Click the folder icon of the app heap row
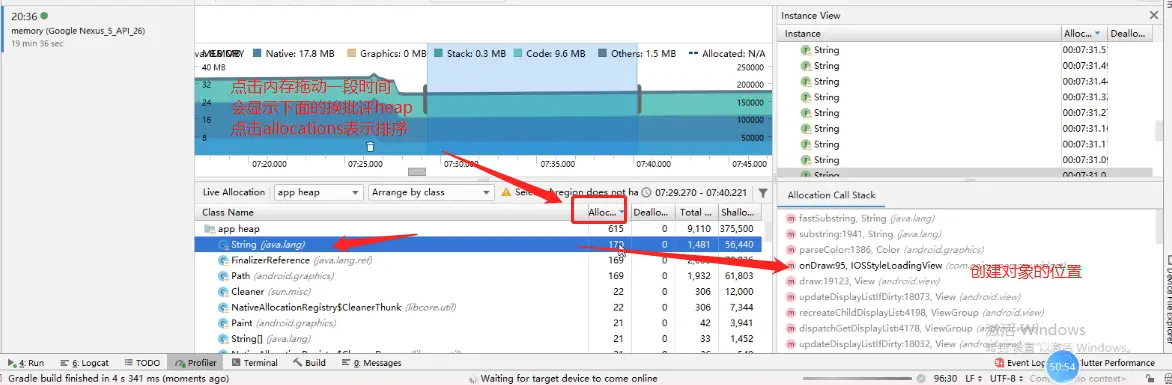Image resolution: width=1172 pixels, height=385 pixels. 209,229
